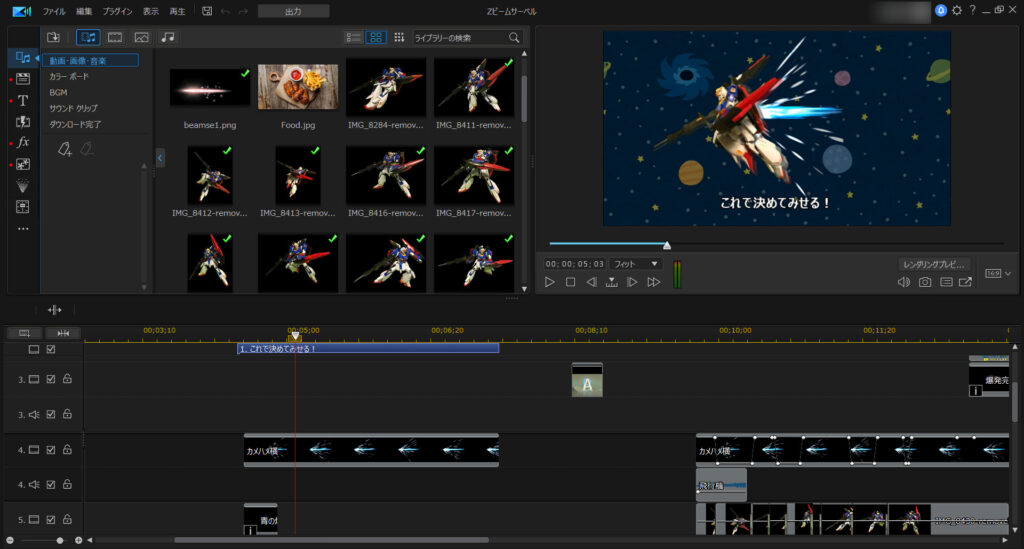
Task: Save project from the toolbar icon
Action: [207, 11]
